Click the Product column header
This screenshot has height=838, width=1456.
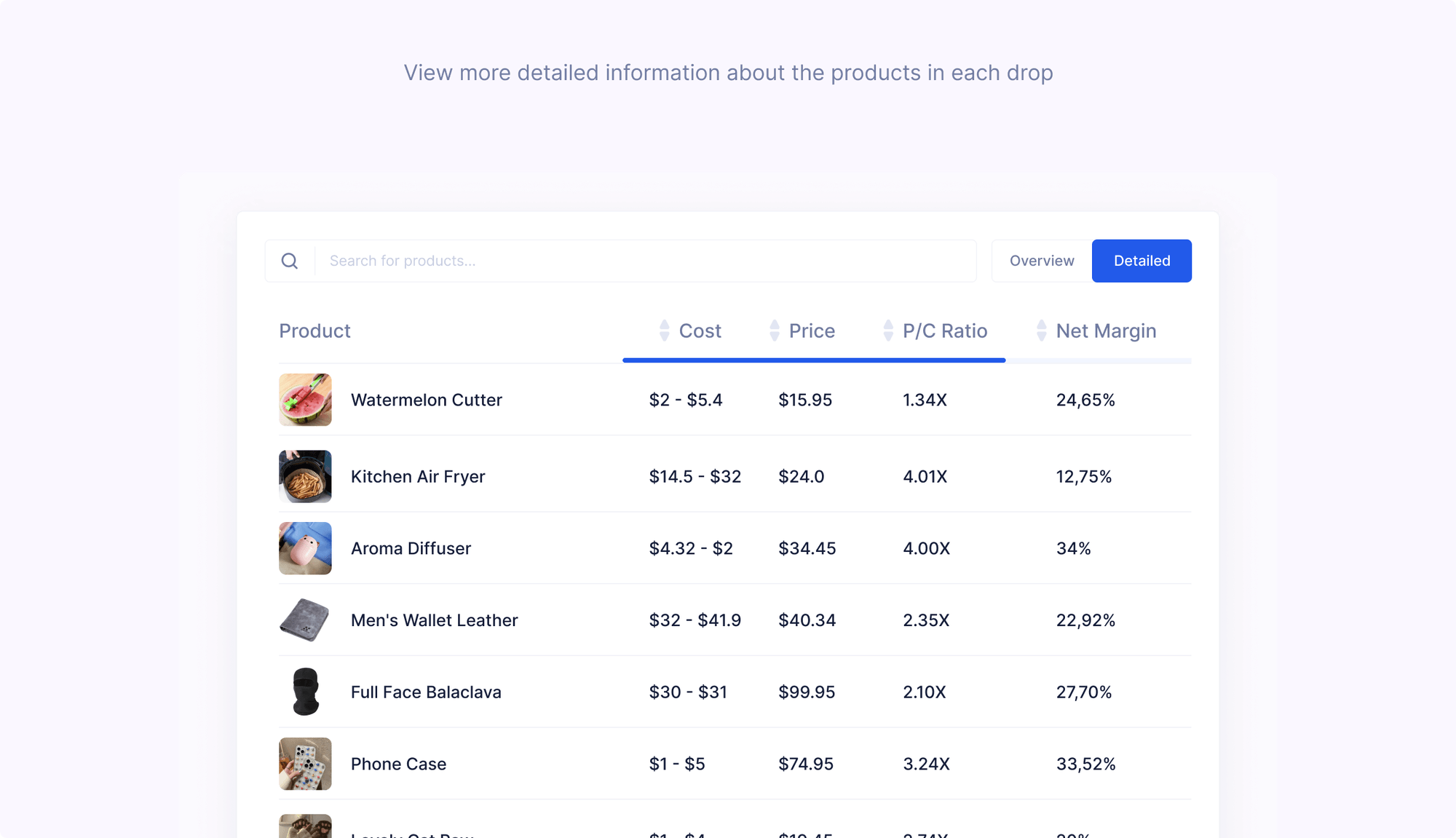click(314, 331)
